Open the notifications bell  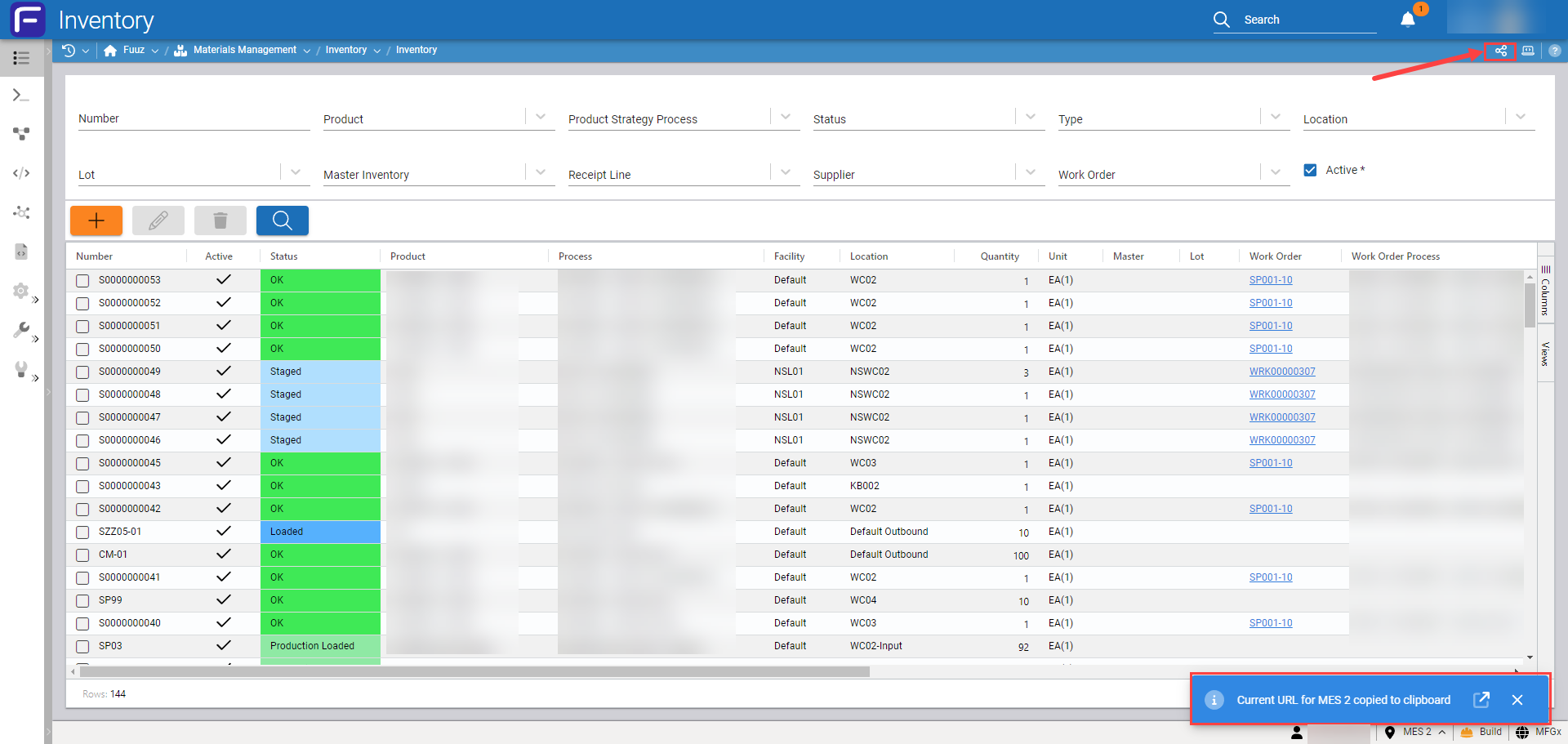[1408, 20]
